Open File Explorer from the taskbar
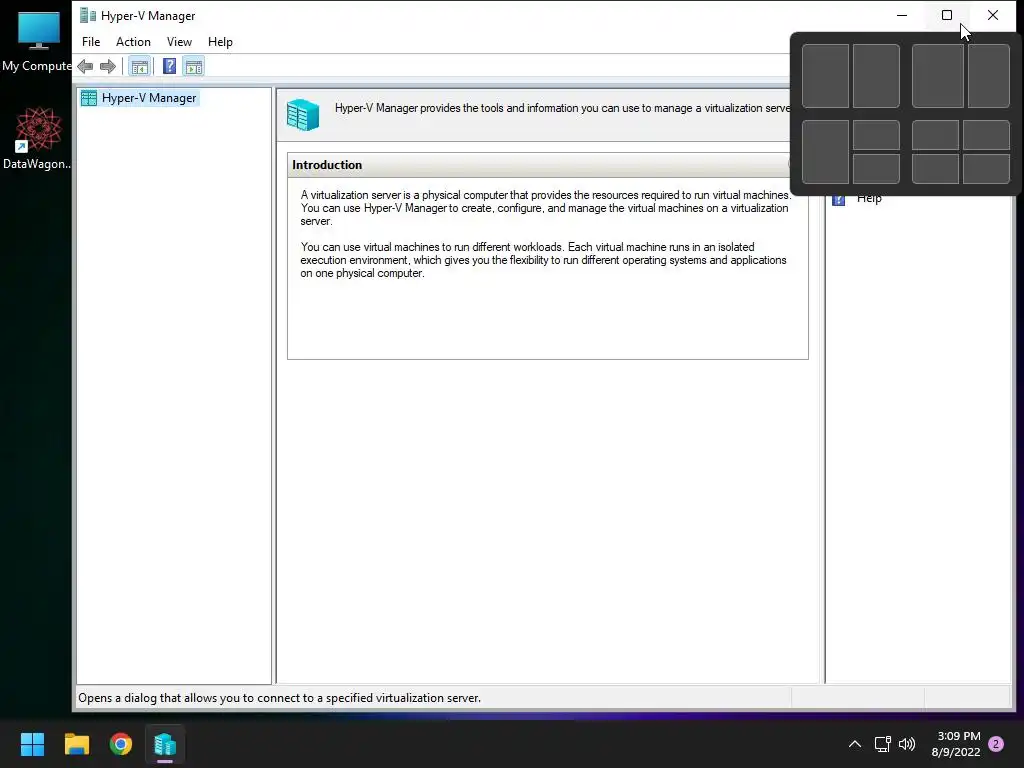This screenshot has height=768, width=1024. (76, 744)
